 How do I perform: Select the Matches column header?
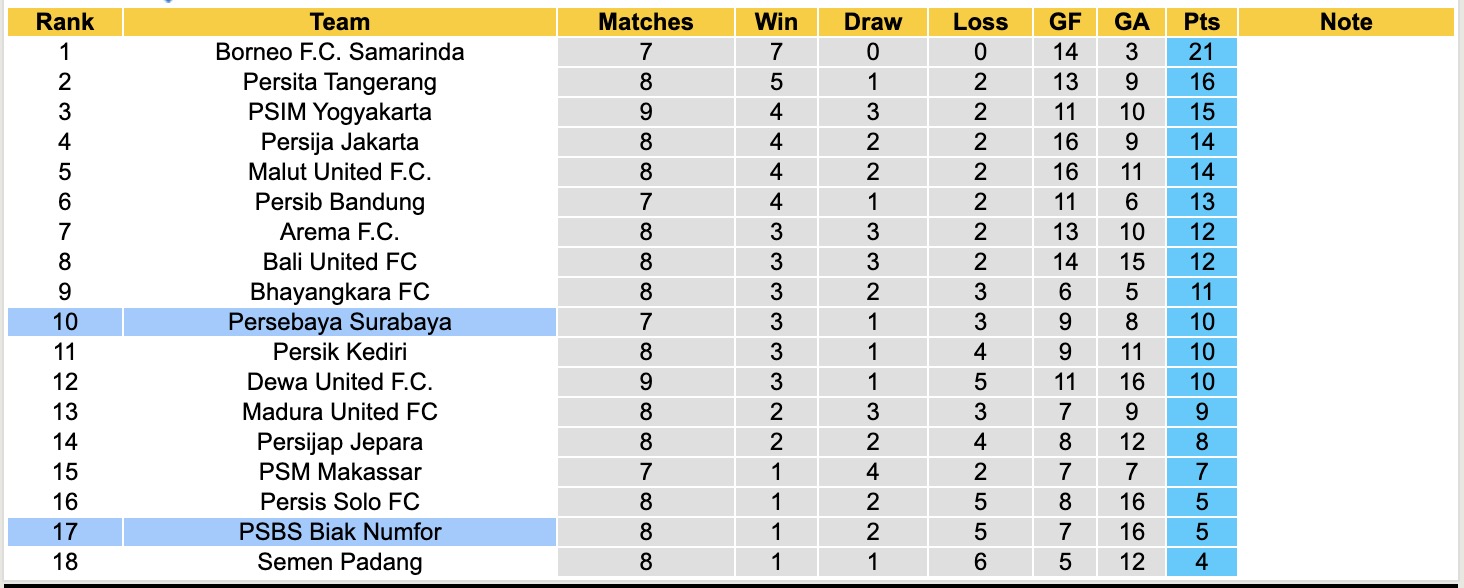[x=645, y=22]
